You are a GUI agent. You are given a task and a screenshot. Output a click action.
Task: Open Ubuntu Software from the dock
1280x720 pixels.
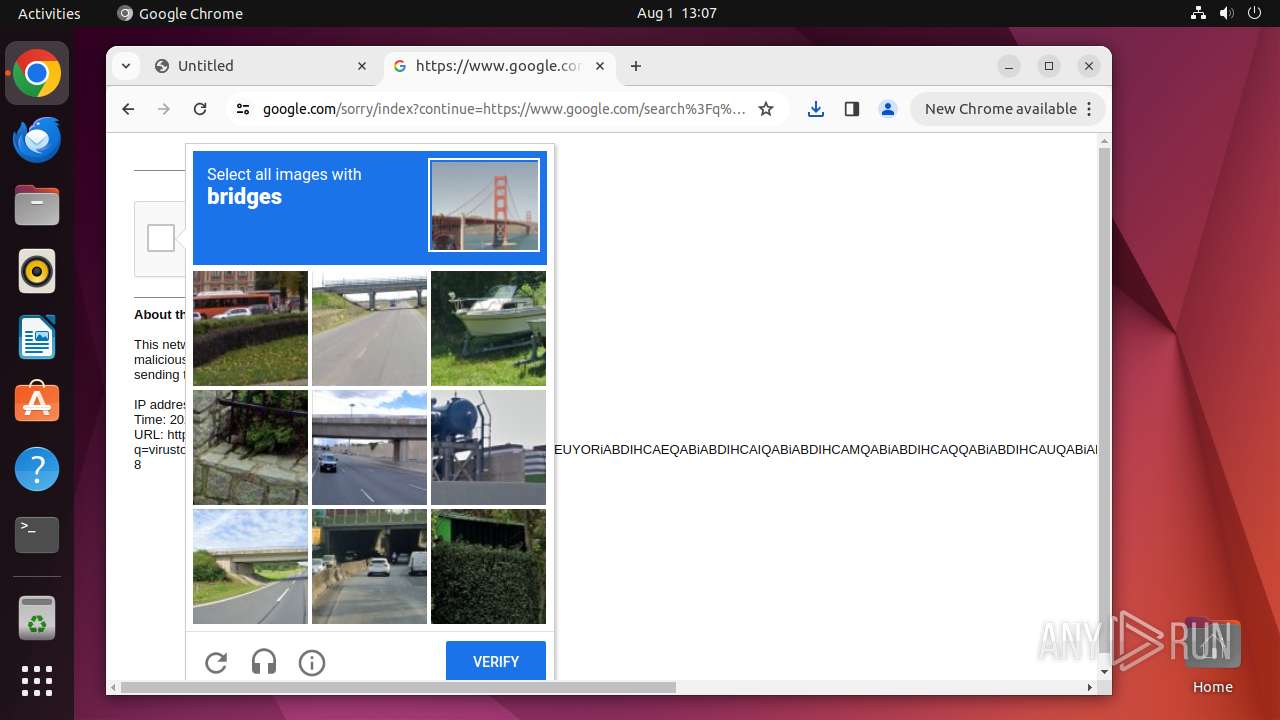click(37, 403)
